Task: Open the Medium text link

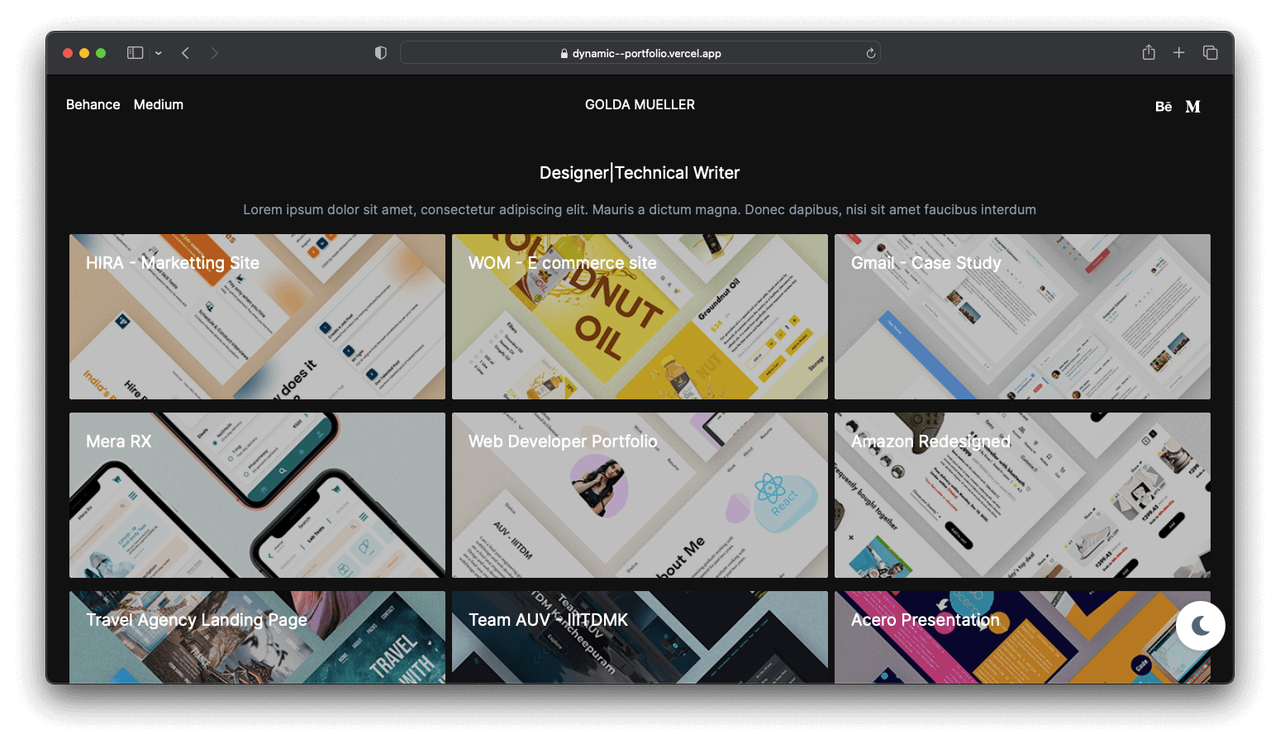Action: [x=158, y=104]
